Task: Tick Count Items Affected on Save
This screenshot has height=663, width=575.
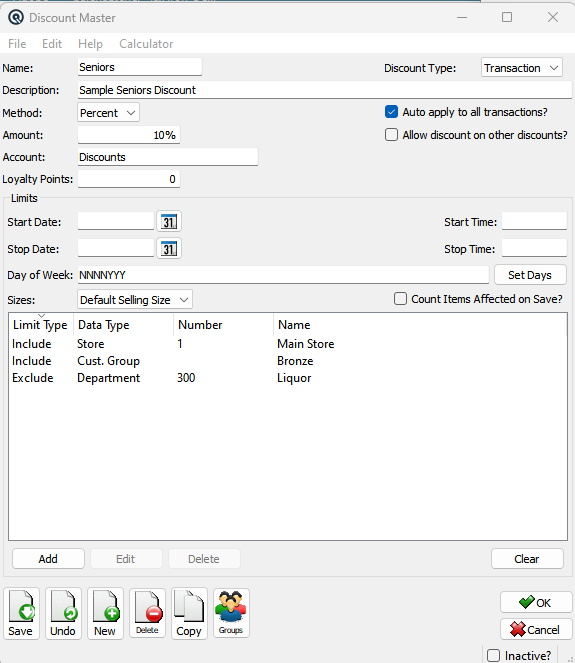Action: pyautogui.click(x=400, y=299)
